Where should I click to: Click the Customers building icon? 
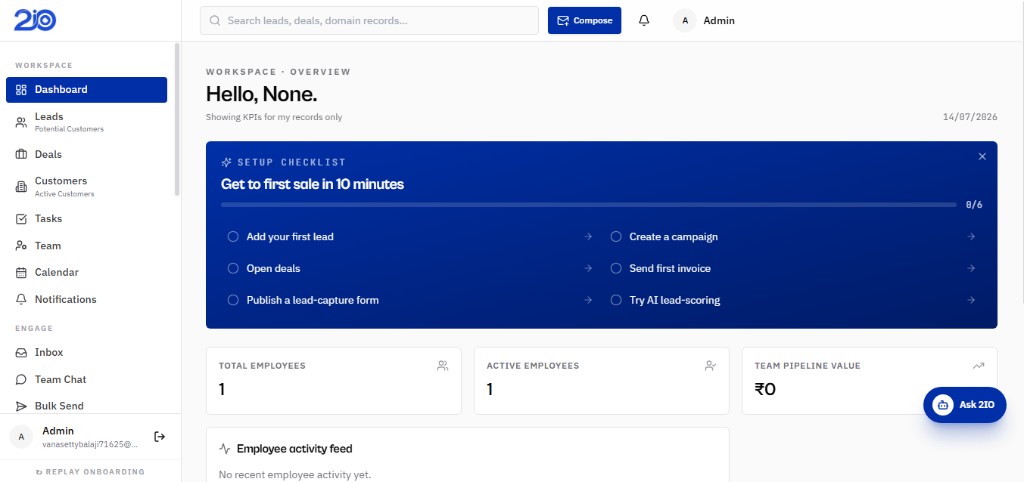pyautogui.click(x=21, y=186)
